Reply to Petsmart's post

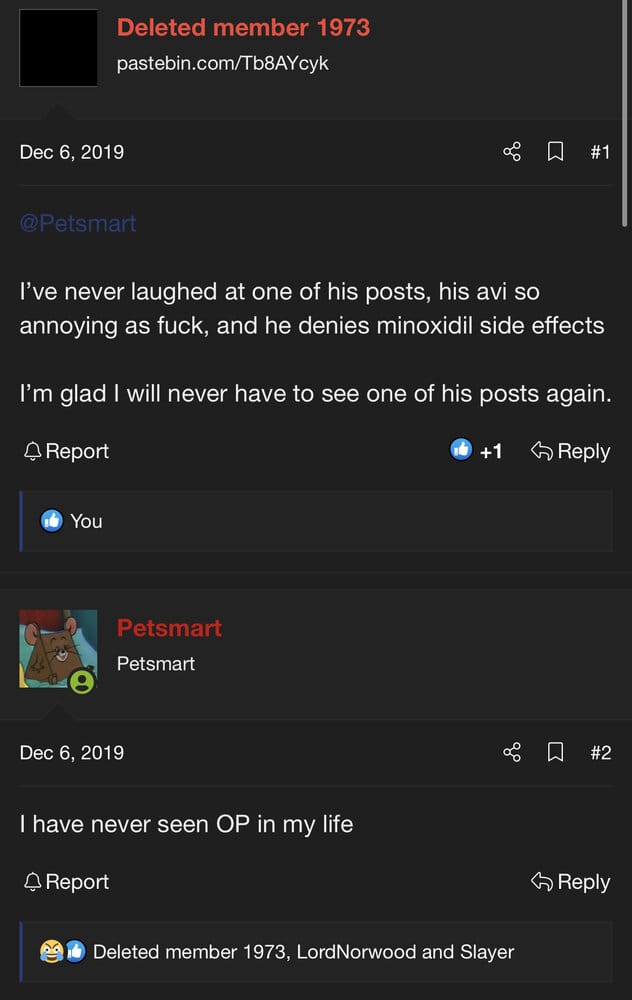pos(570,881)
